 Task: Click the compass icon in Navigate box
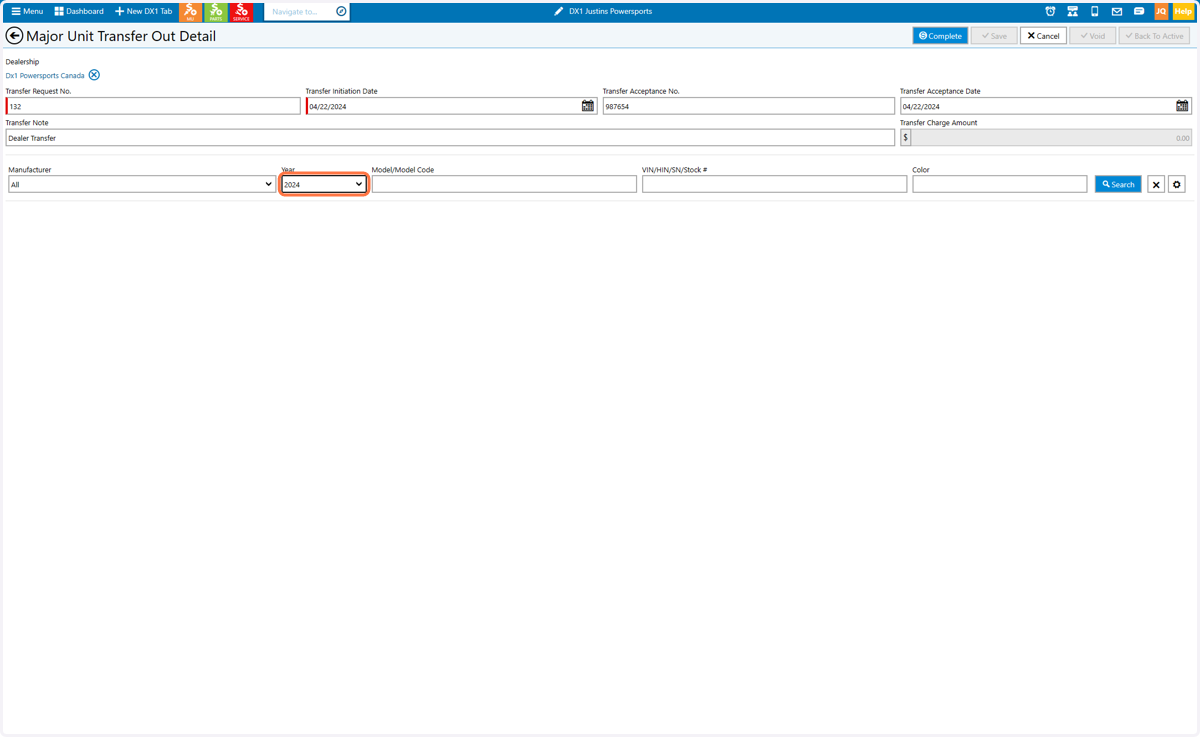[341, 11]
